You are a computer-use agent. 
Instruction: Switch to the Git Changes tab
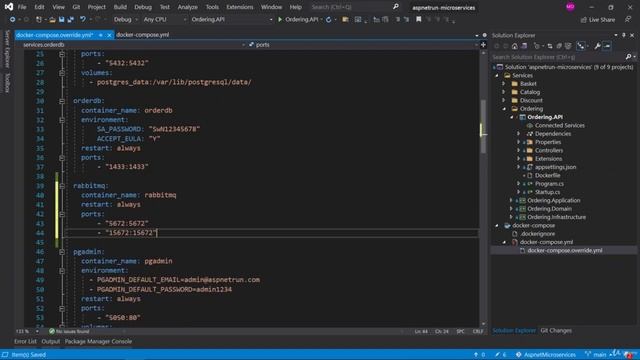click(x=556, y=331)
